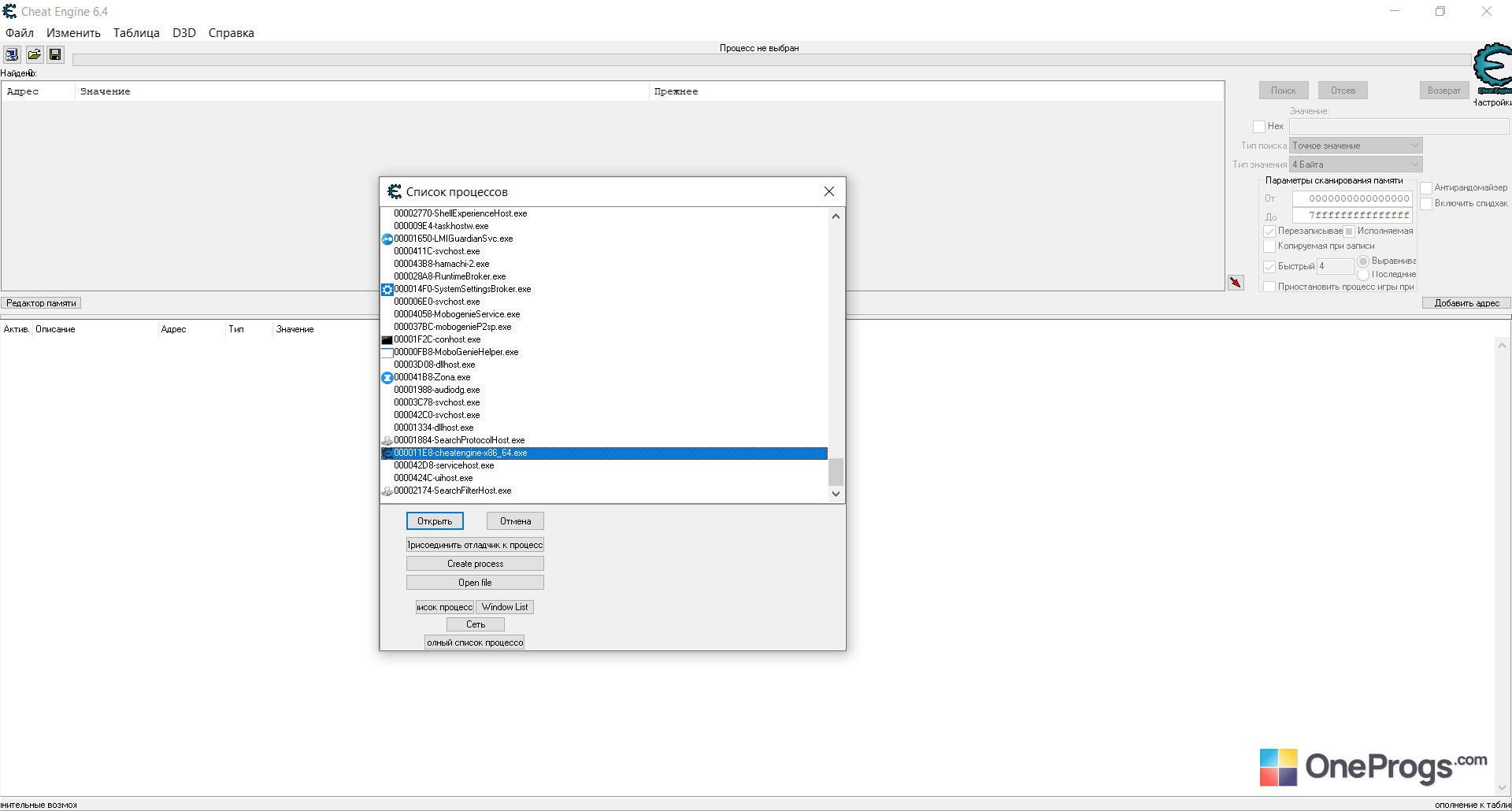
Task: Click the До end address field
Action: 1352,215
